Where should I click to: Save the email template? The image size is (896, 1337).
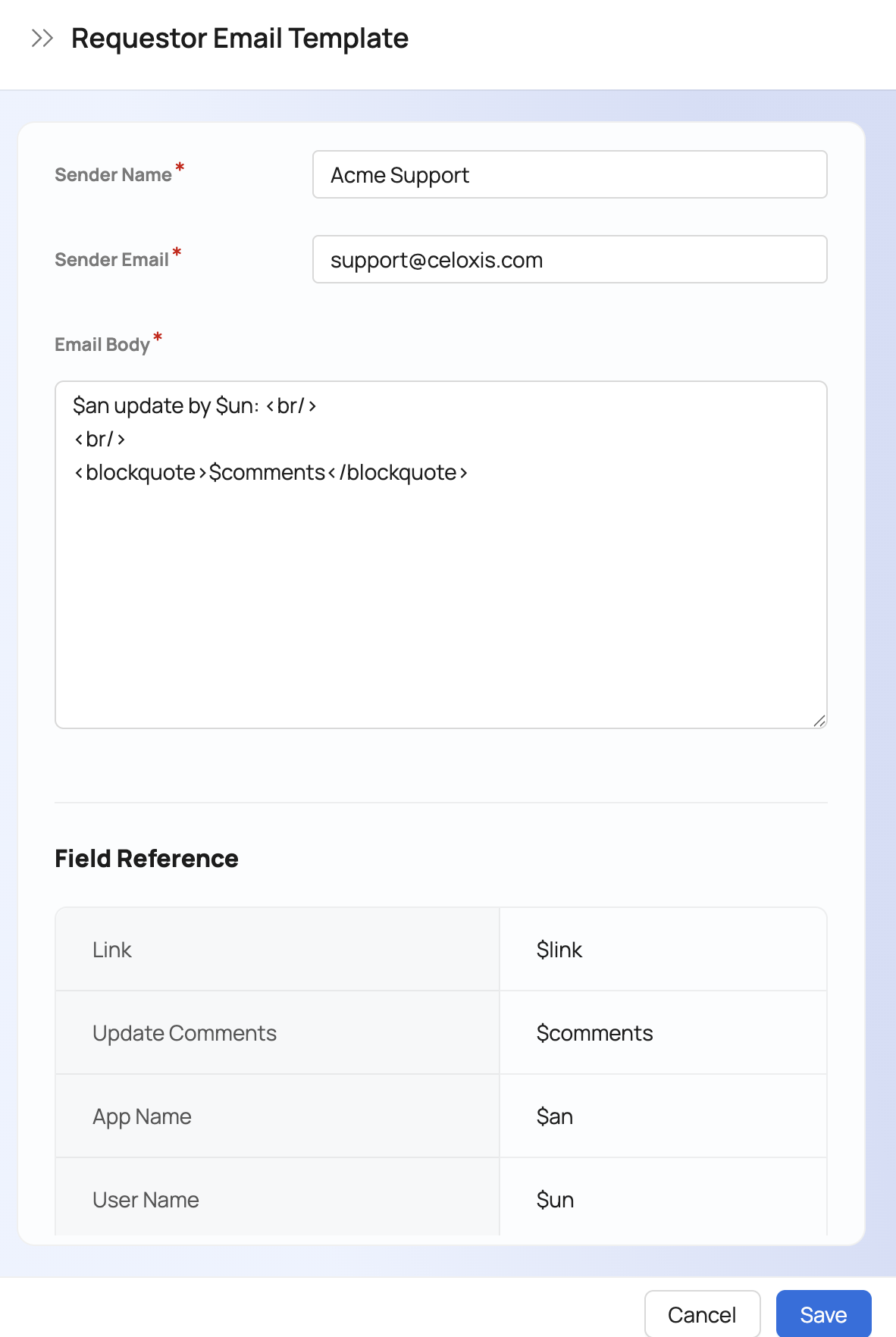(x=823, y=1314)
